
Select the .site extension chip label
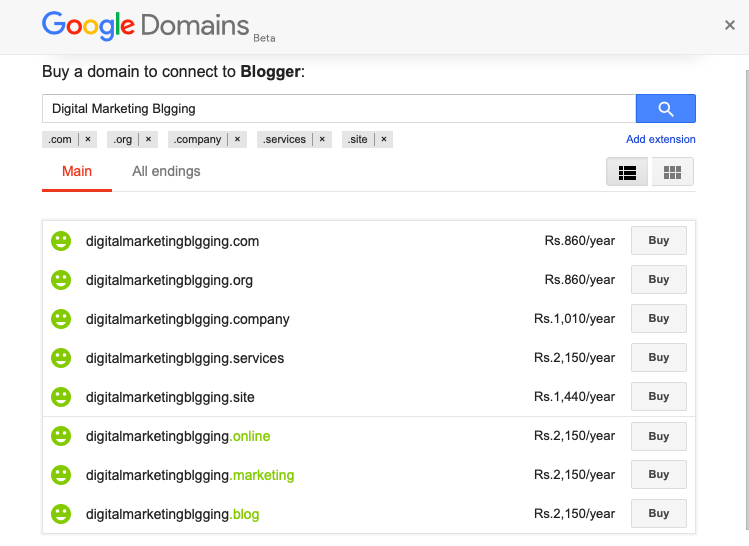357,139
